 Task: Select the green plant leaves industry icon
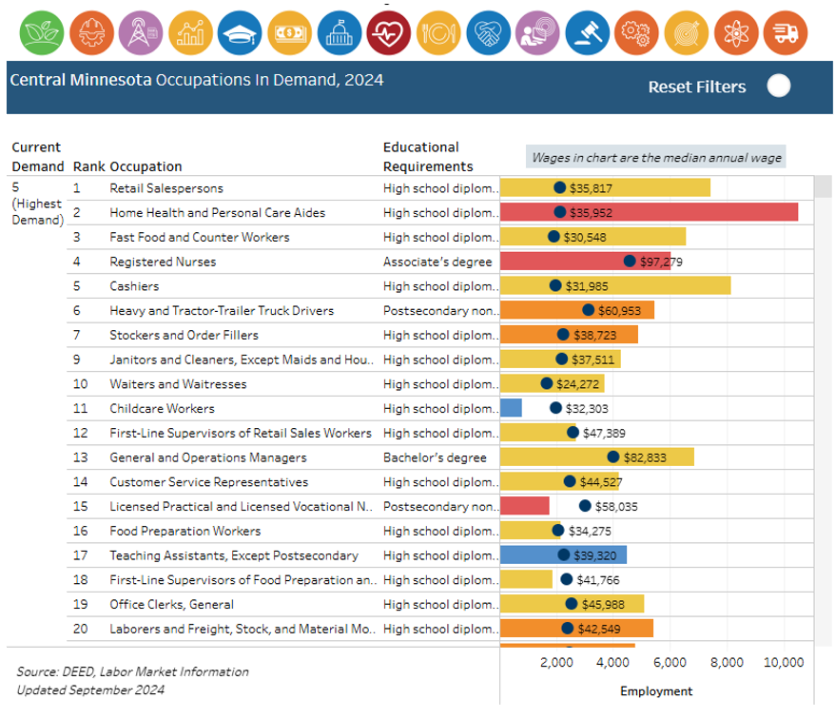pos(42,33)
